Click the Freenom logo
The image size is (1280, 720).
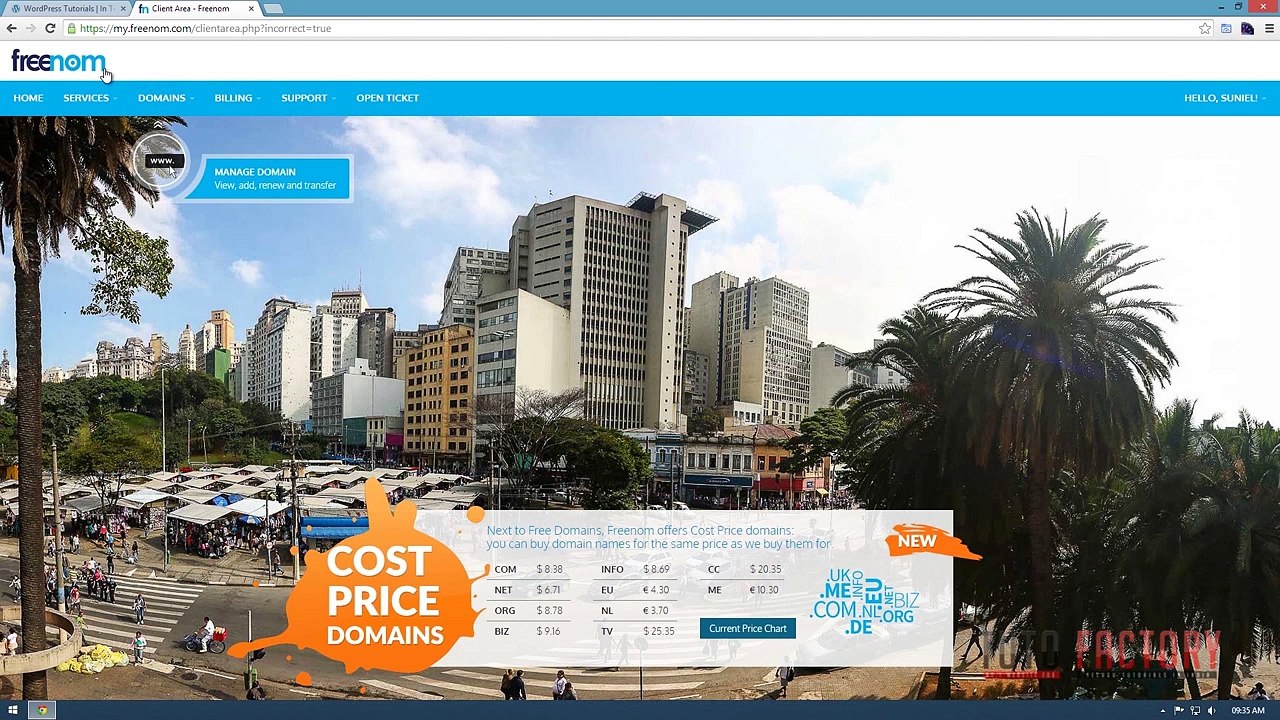point(58,62)
